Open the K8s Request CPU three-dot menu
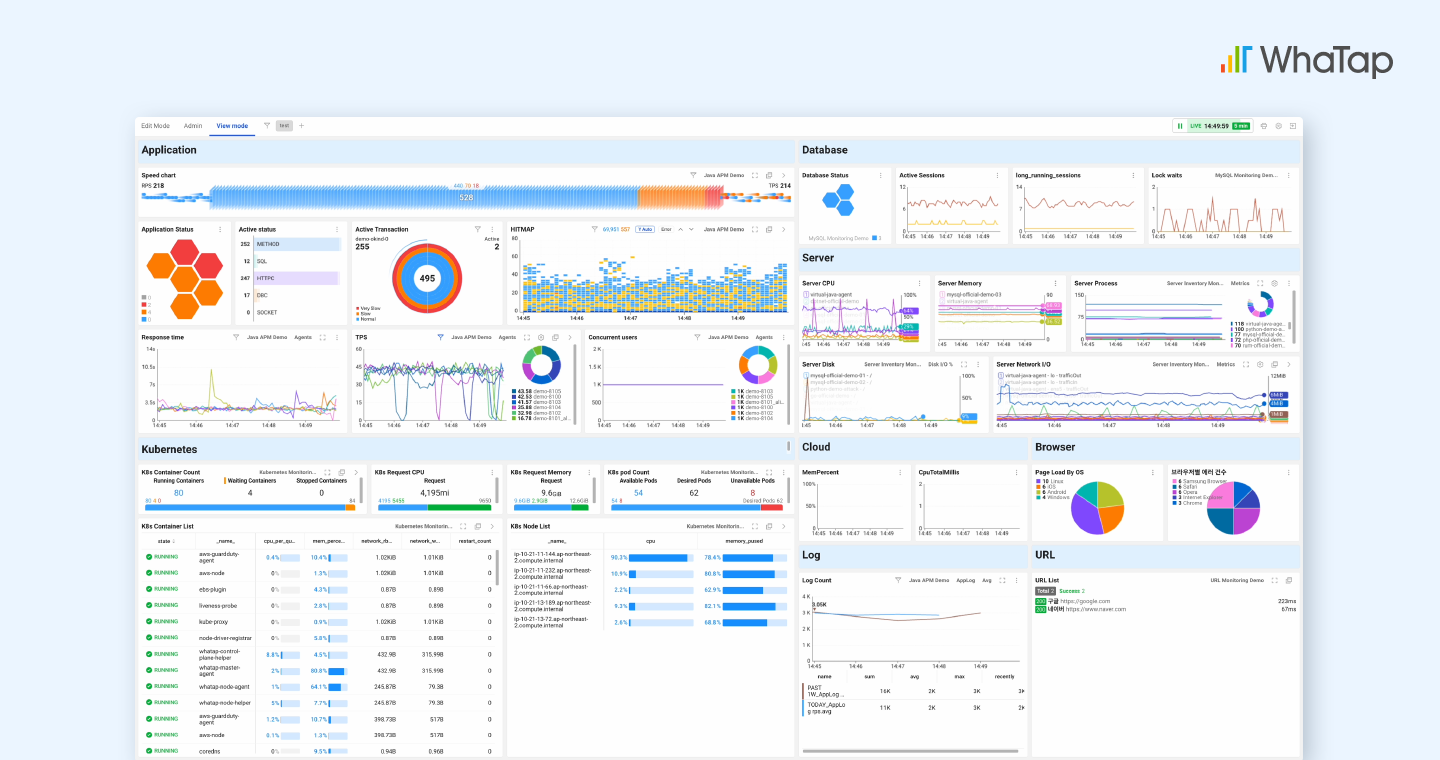Screen dimensions: 1440x760 pyautogui.click(x=491, y=472)
